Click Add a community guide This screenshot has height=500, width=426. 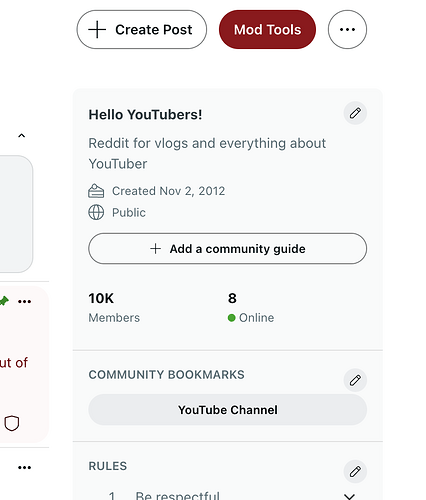pos(228,249)
